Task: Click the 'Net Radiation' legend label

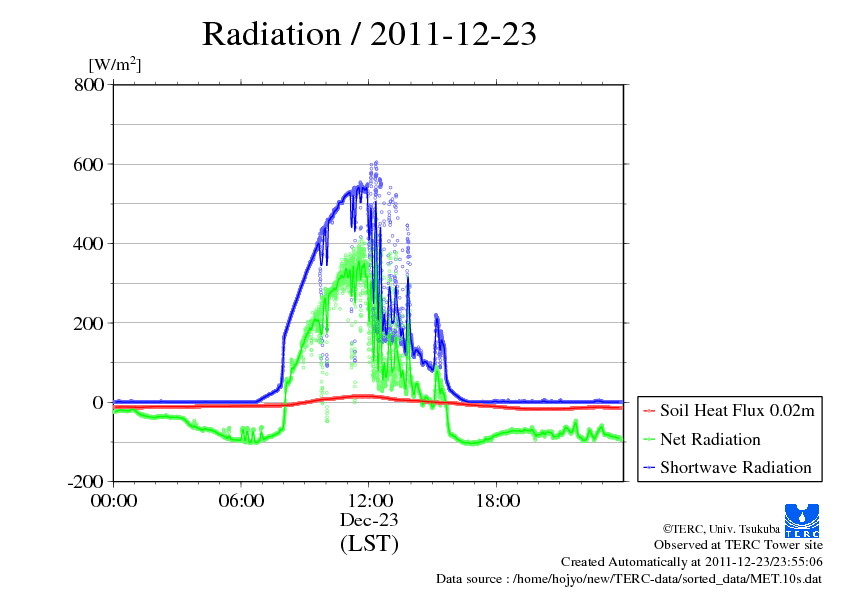Action: click(710, 439)
